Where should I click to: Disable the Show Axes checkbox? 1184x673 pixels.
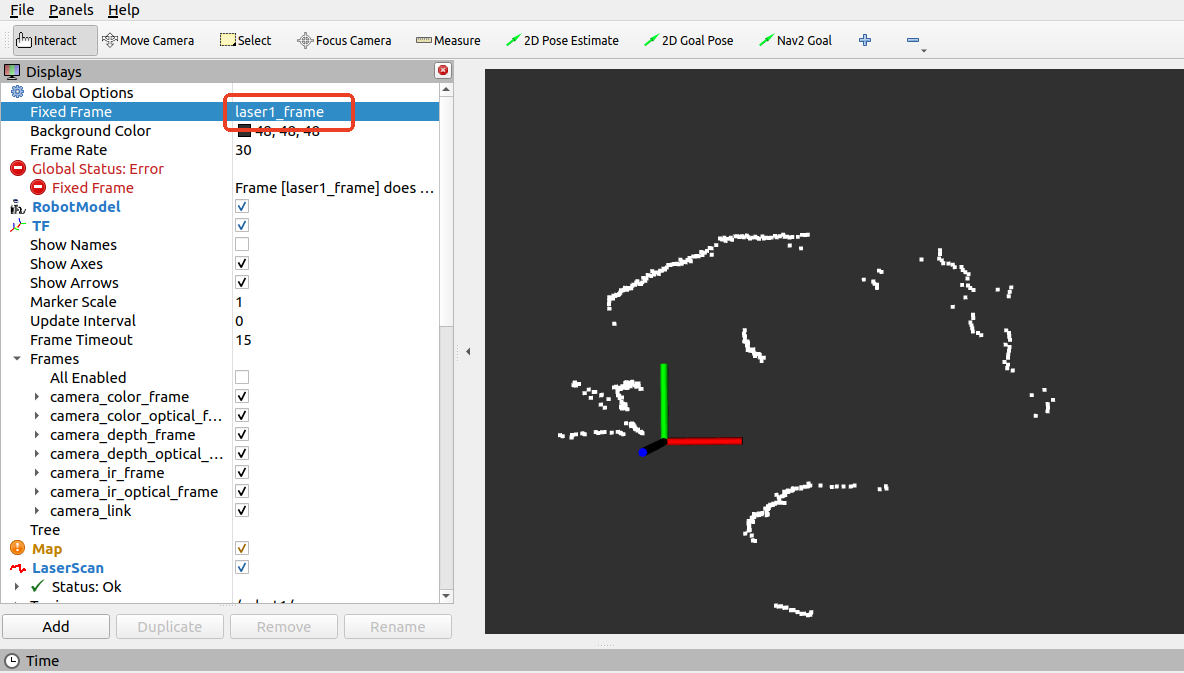(242, 263)
